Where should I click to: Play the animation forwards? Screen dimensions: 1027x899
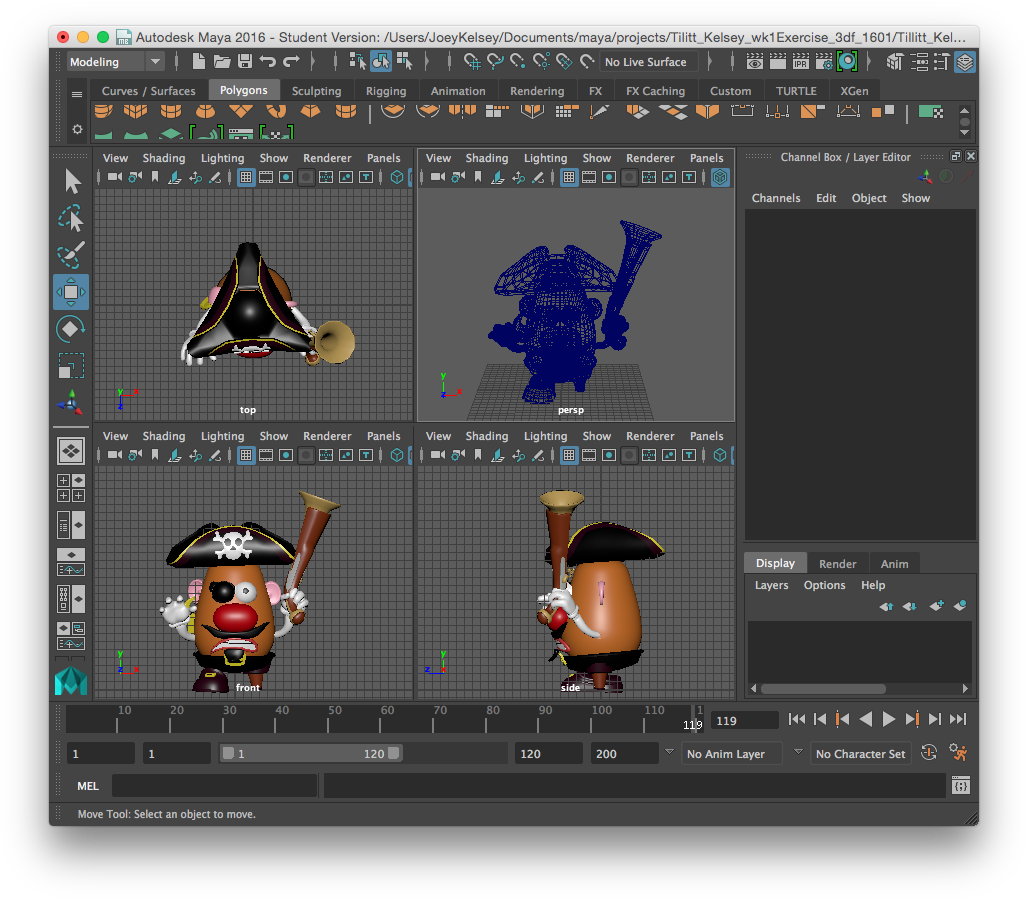(x=888, y=720)
